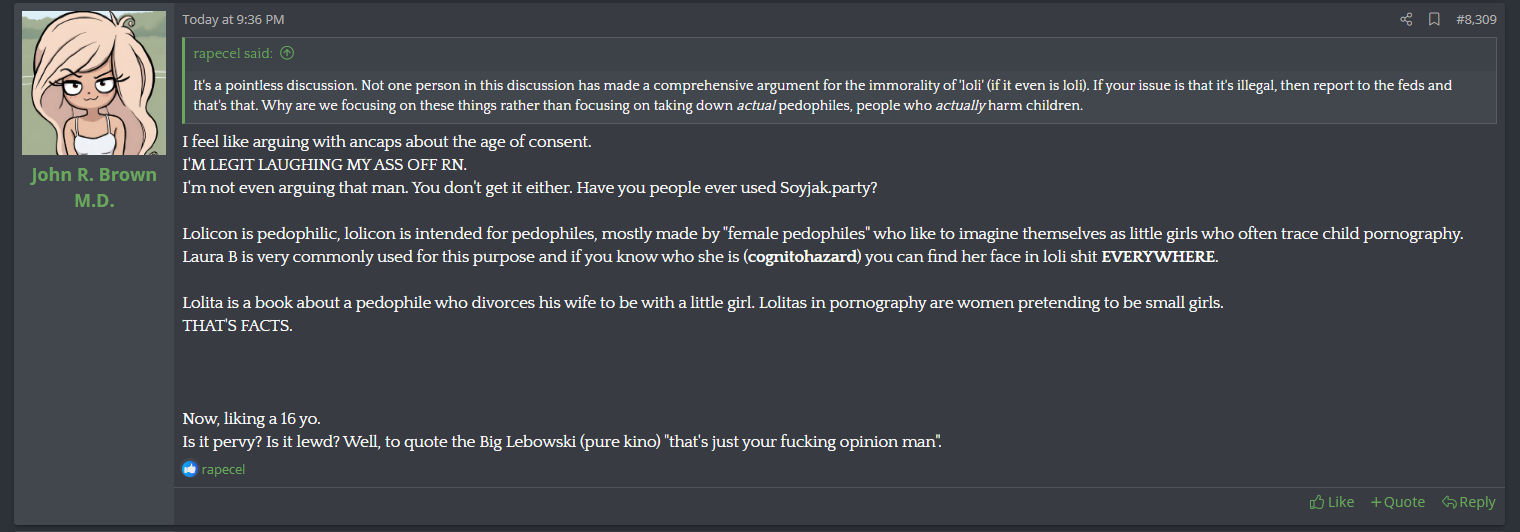Click the share icon on the post
1520x532 pixels.
tap(1406, 19)
